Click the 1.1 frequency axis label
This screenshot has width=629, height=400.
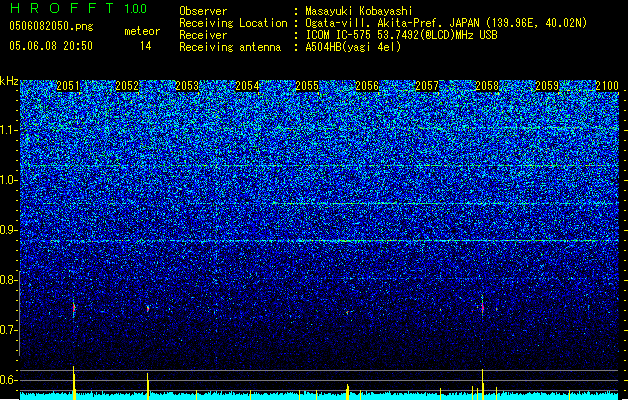click(8, 130)
